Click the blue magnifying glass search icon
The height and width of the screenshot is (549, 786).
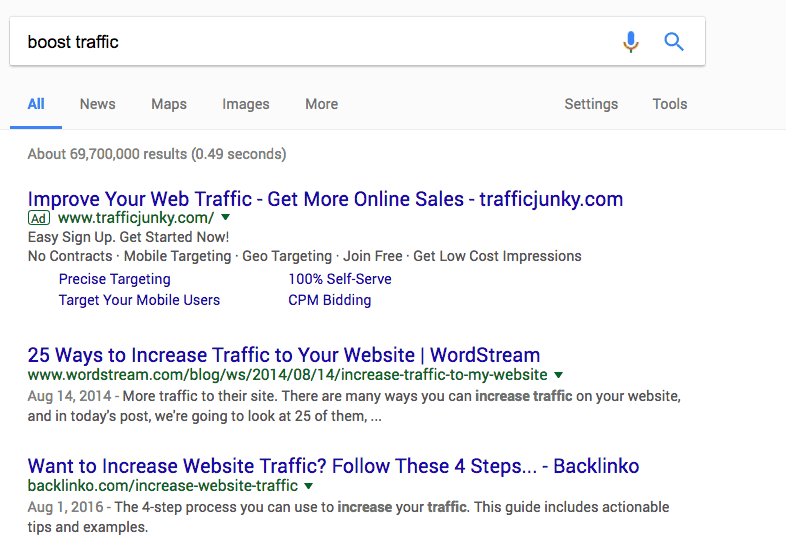click(x=674, y=42)
